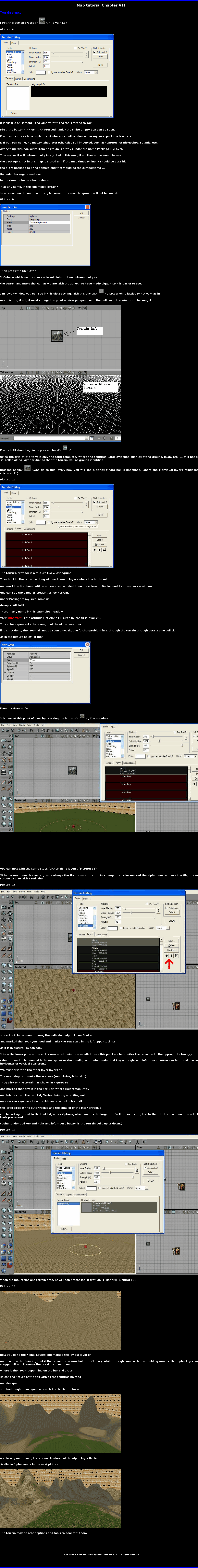
Task: Click the inline icon after 'pressed again'
Action: [x=27, y=467]
